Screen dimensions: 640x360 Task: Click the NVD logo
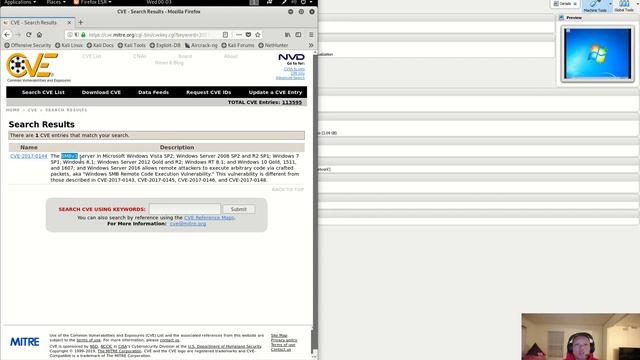(291, 57)
